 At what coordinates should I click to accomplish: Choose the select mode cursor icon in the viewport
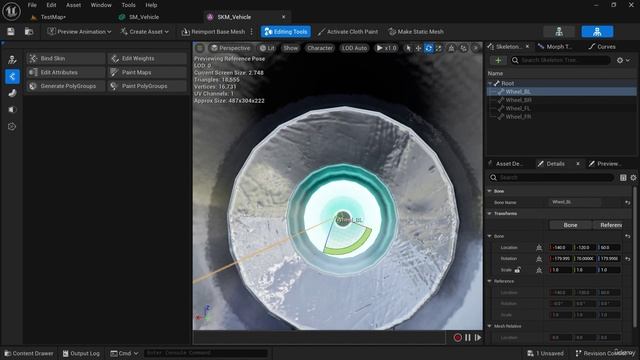(x=408, y=48)
